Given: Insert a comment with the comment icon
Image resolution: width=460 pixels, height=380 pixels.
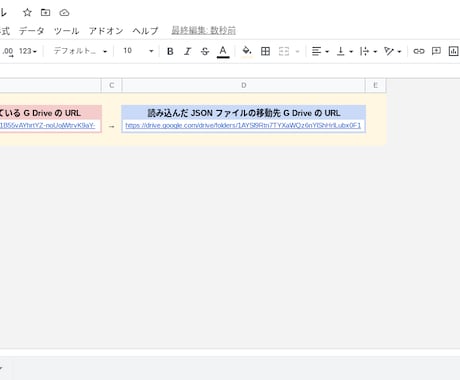Looking at the screenshot, I should (x=436, y=51).
